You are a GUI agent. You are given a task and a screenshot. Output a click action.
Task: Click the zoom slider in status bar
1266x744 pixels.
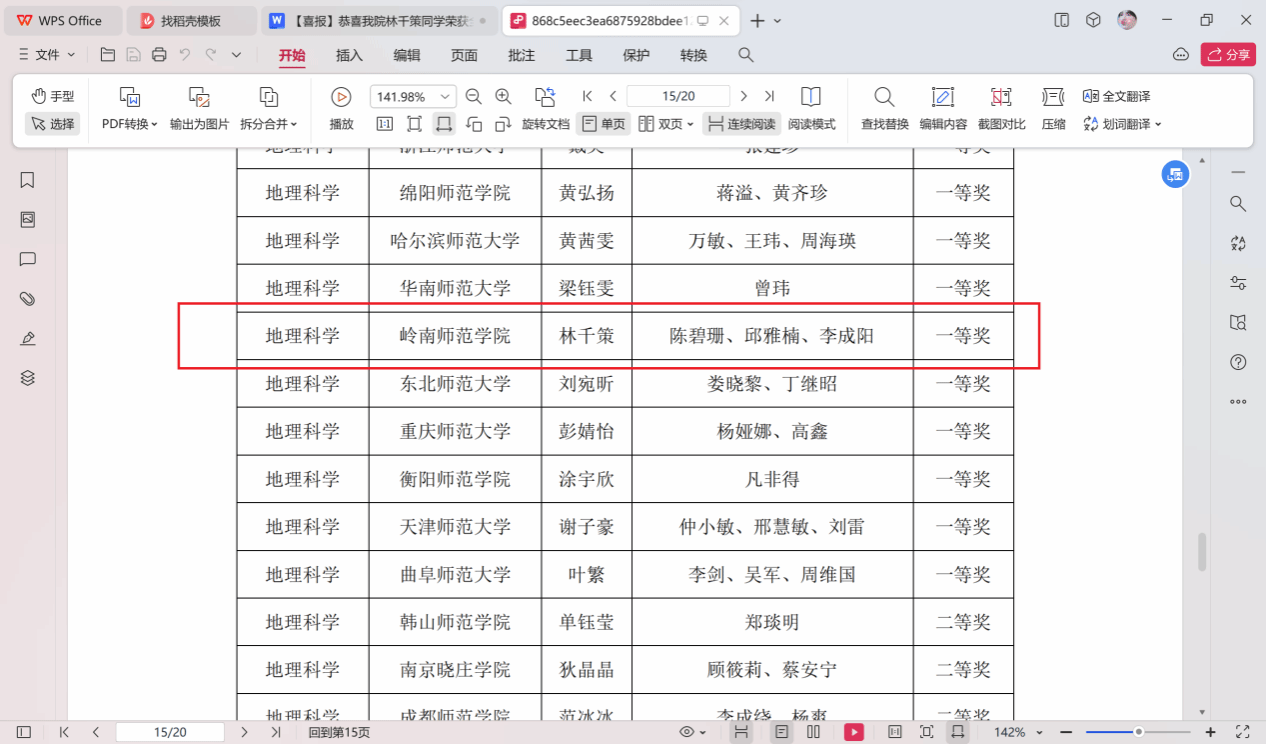point(1138,732)
